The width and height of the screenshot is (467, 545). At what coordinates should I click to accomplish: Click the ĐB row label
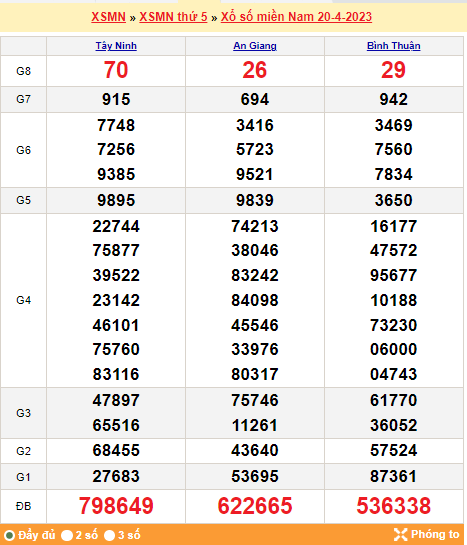pyautogui.click(x=24, y=506)
